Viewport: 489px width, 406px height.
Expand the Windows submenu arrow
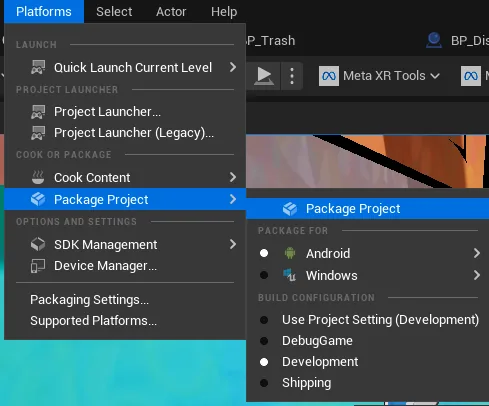point(477,275)
